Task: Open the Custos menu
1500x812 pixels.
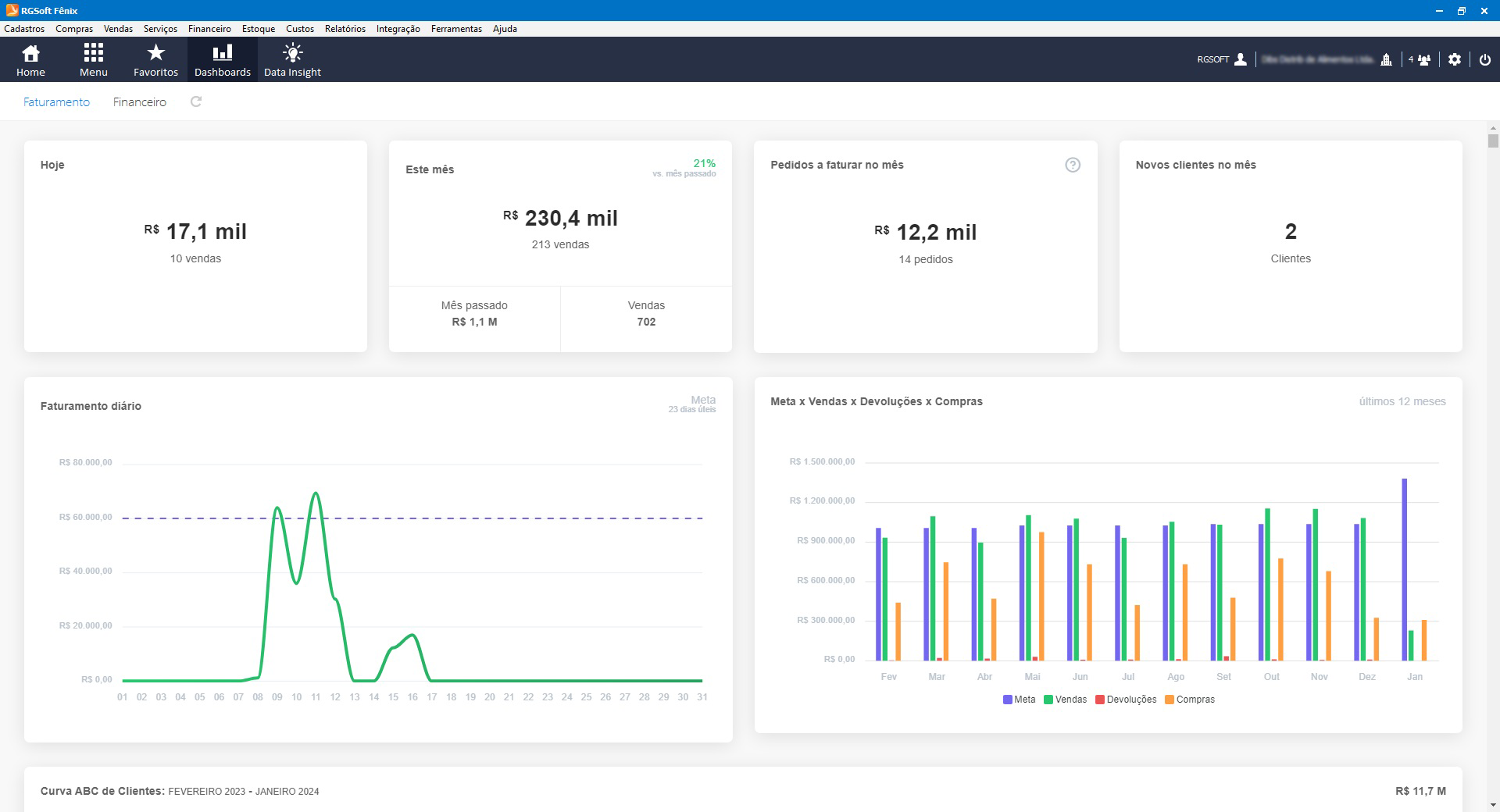Action: (x=300, y=29)
